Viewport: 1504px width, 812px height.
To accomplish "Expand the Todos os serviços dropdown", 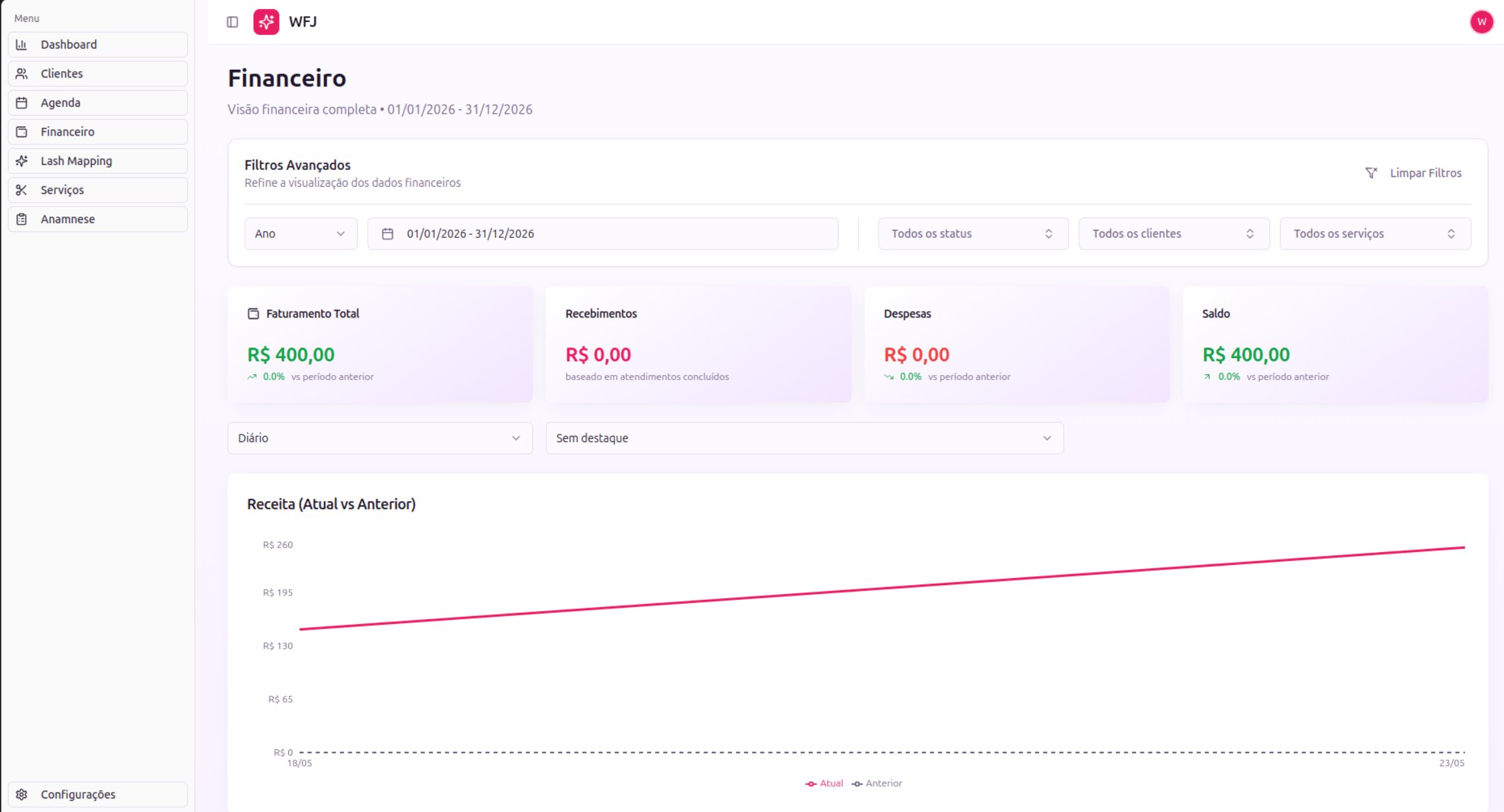I will pyautogui.click(x=1375, y=234).
